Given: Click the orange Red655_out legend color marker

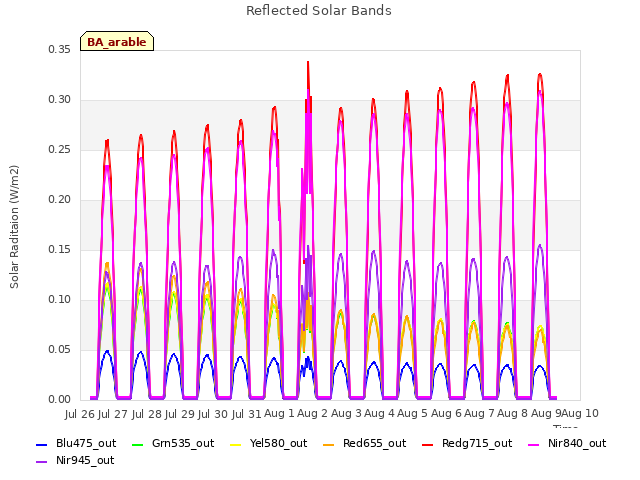Looking at the screenshot, I should [x=329, y=444].
